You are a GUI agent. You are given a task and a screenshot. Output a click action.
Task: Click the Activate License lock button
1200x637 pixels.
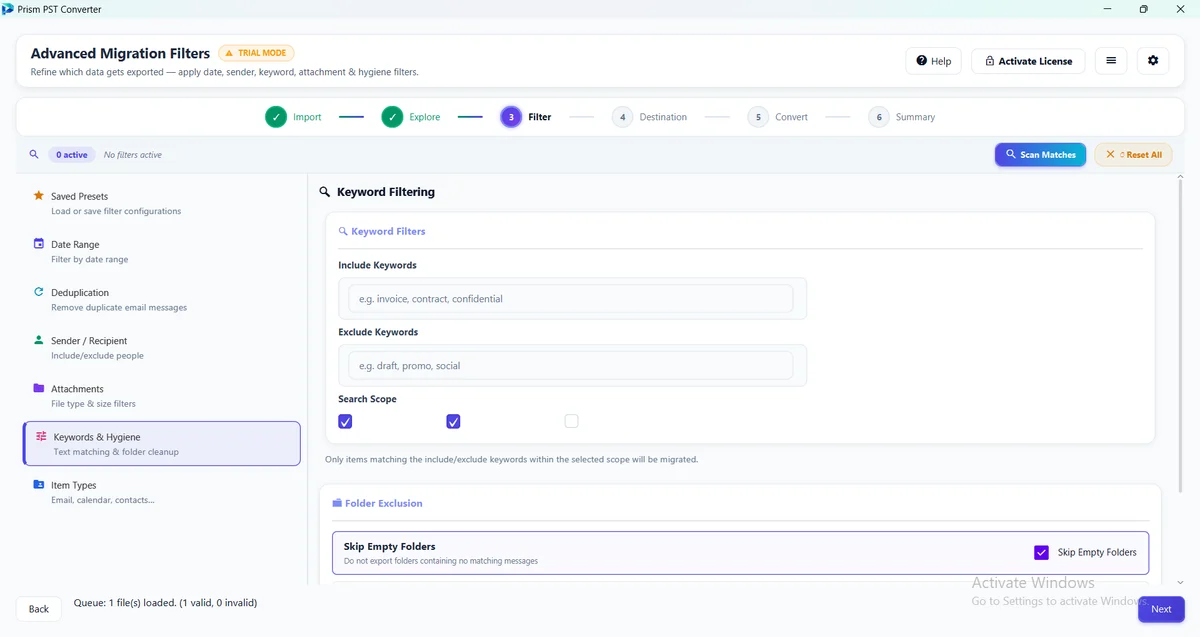(1028, 61)
